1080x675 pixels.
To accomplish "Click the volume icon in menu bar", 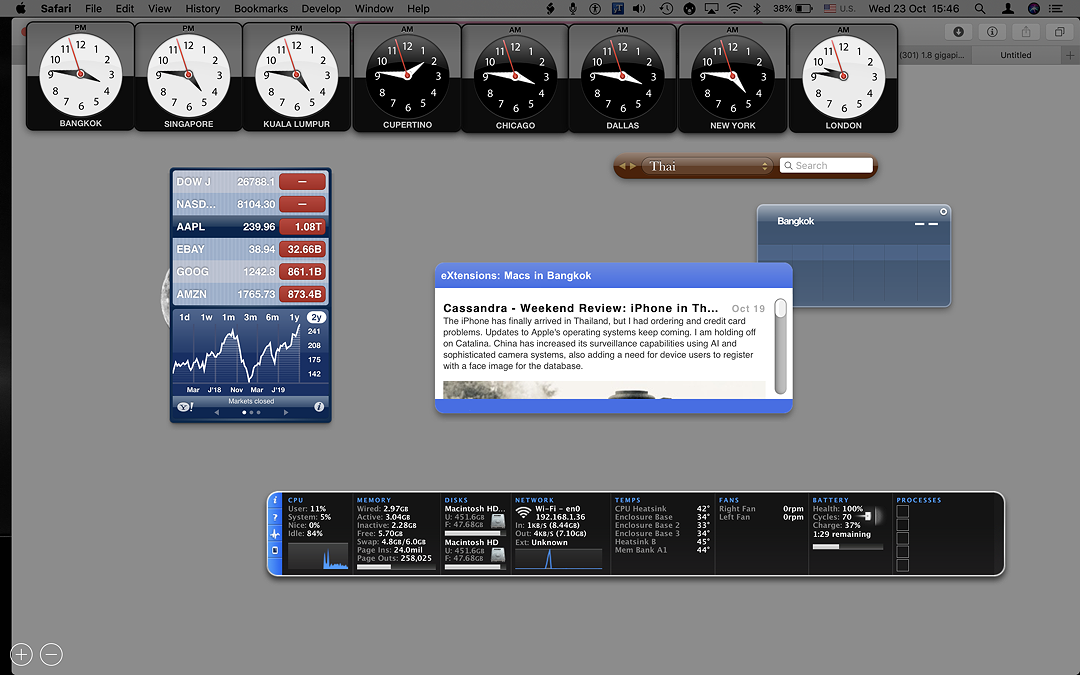I will click(x=639, y=8).
